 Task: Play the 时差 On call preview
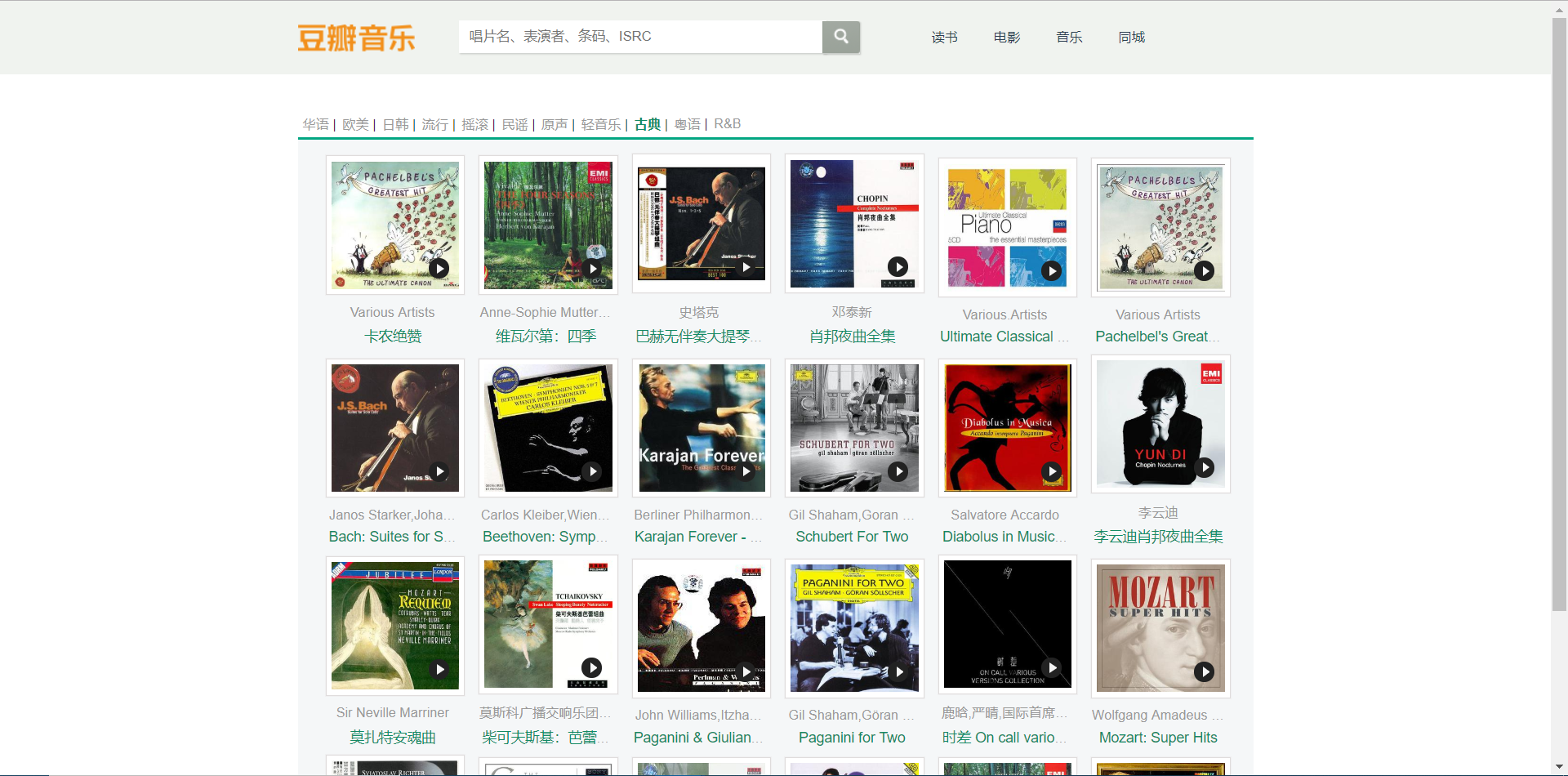point(1052,667)
